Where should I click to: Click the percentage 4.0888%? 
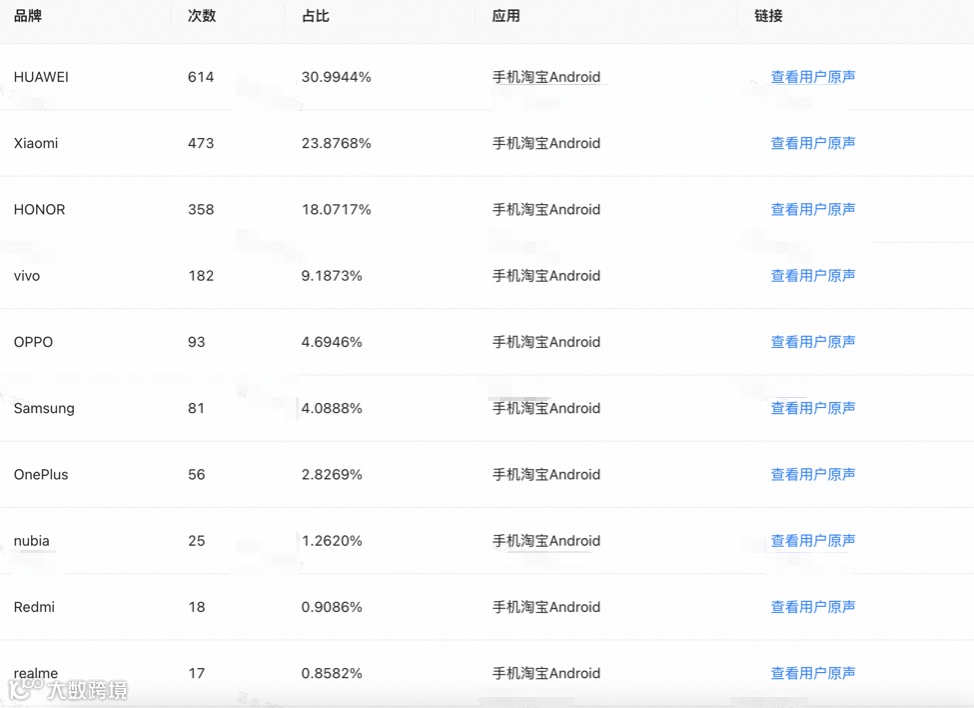[332, 408]
